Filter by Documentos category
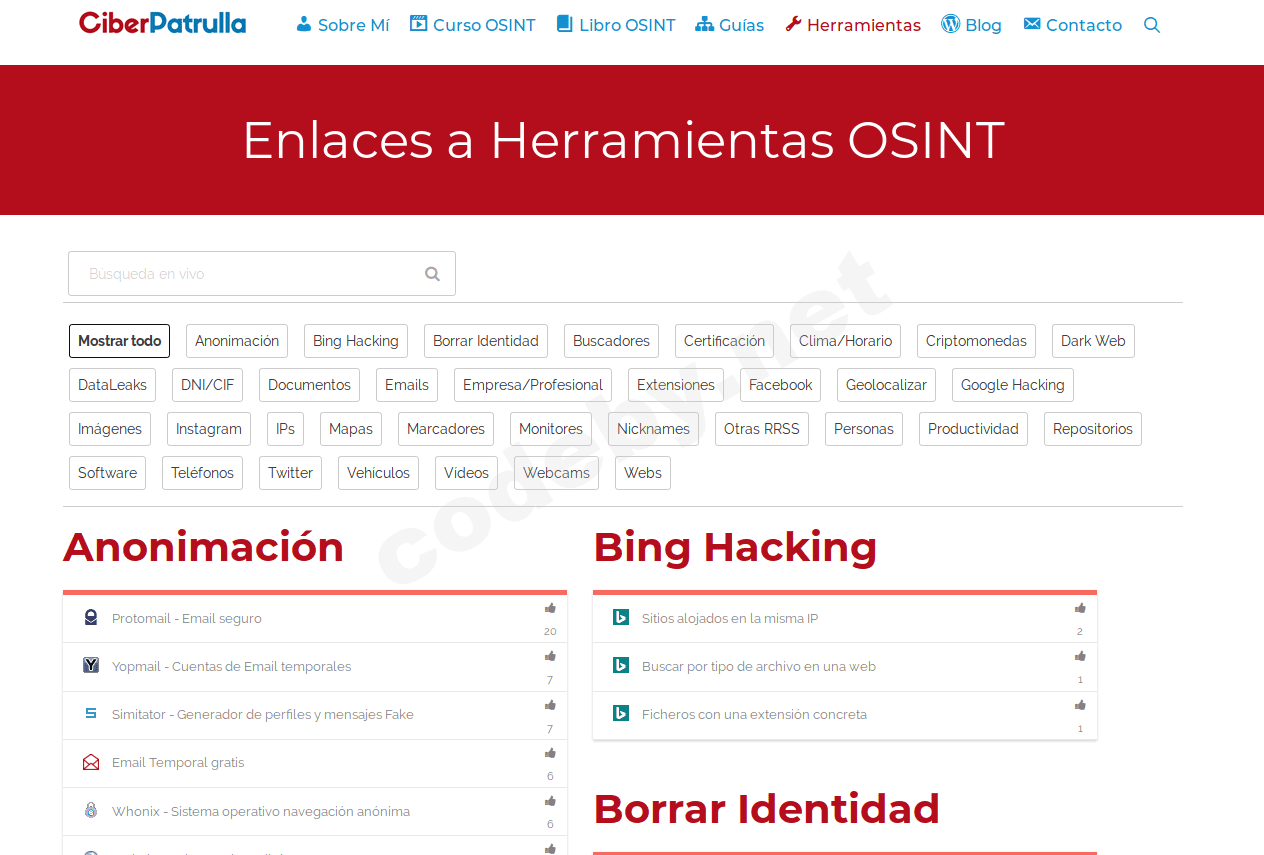This screenshot has height=855, width=1264. [x=309, y=385]
